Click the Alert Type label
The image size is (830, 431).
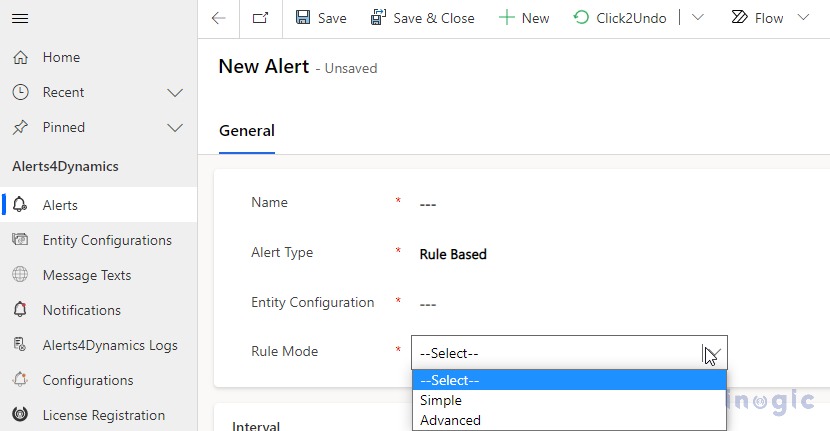282,253
